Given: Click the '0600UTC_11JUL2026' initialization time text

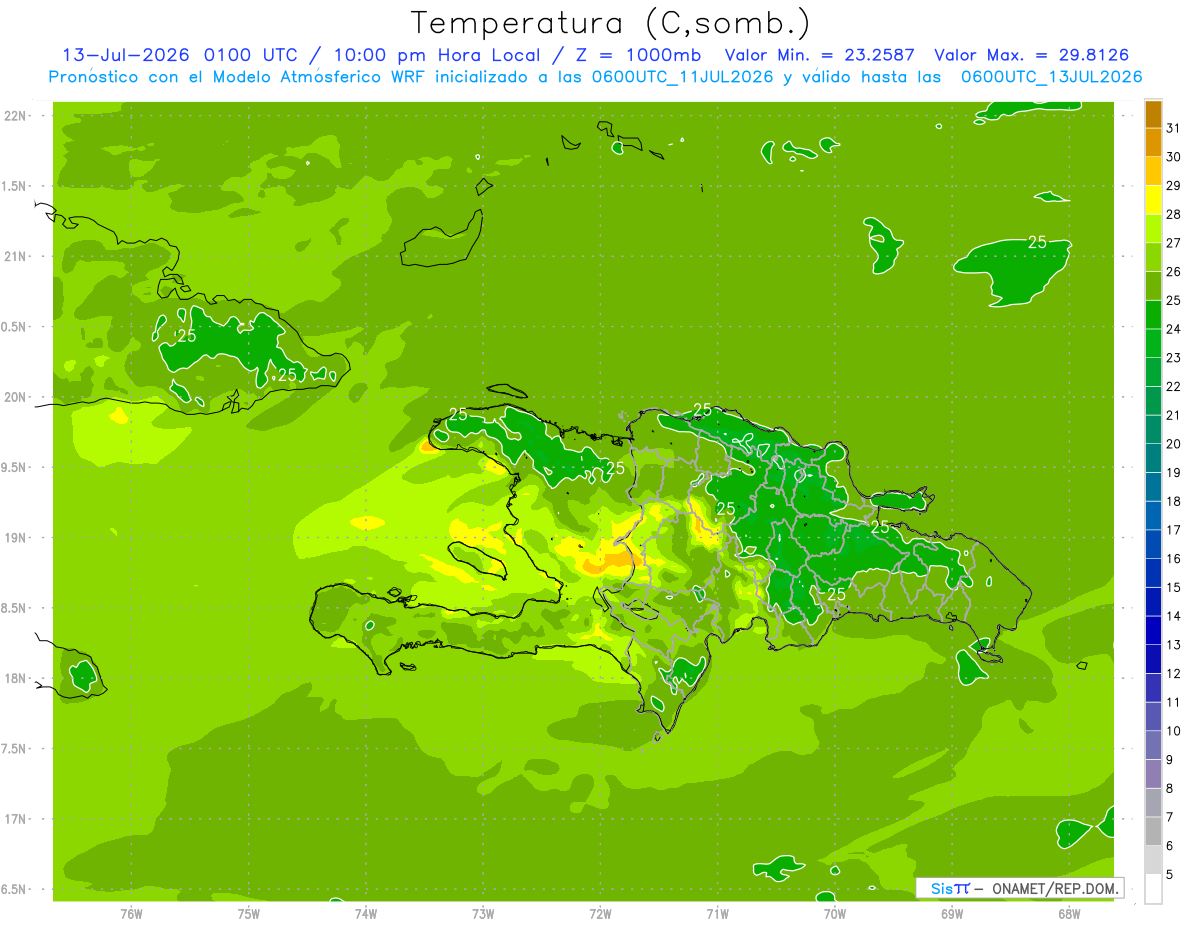Looking at the screenshot, I should click(x=684, y=77).
